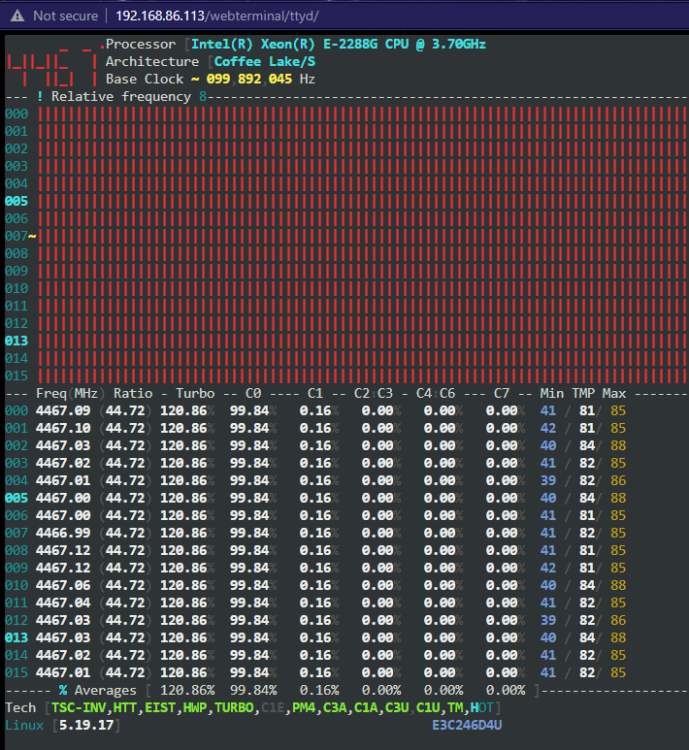The height and width of the screenshot is (750, 689).
Task: Click the TURBO tech flag
Action: point(234,708)
